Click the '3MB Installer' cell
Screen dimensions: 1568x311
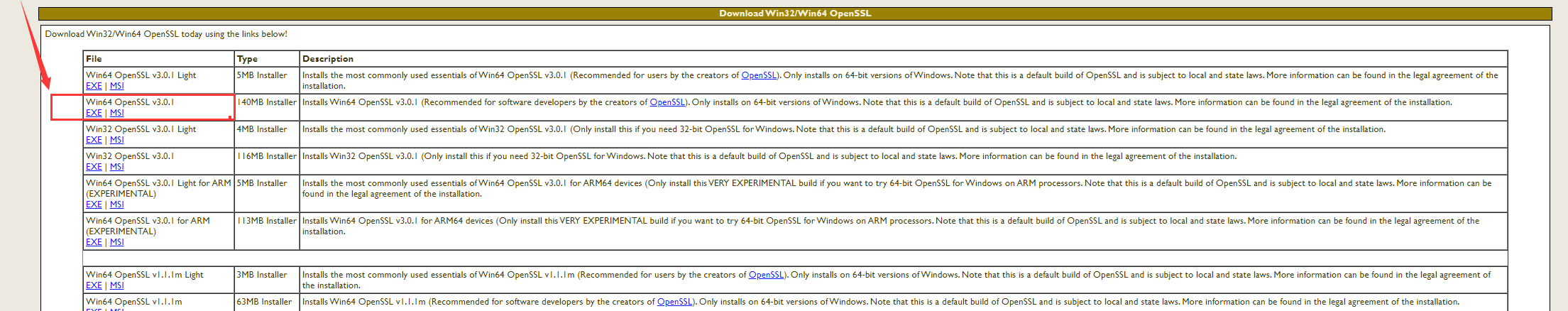[x=262, y=275]
